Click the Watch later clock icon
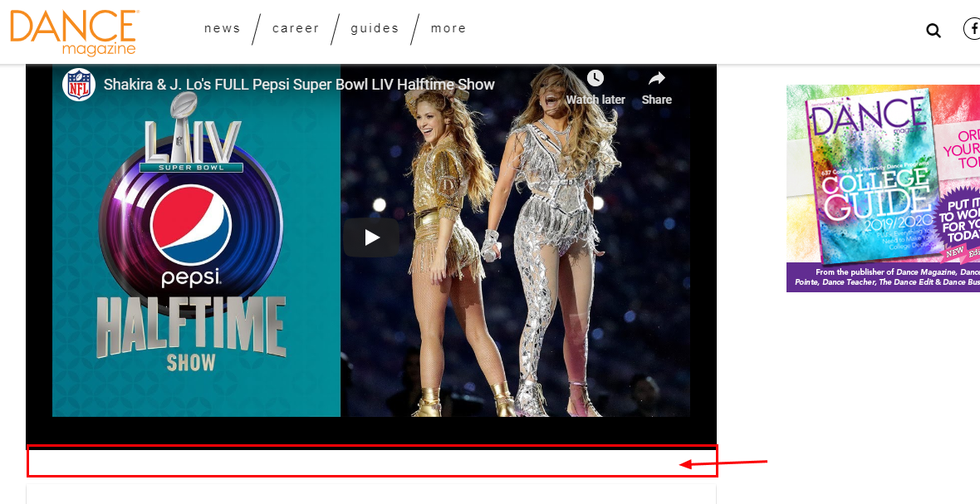This screenshot has width=980, height=504. coord(595,78)
